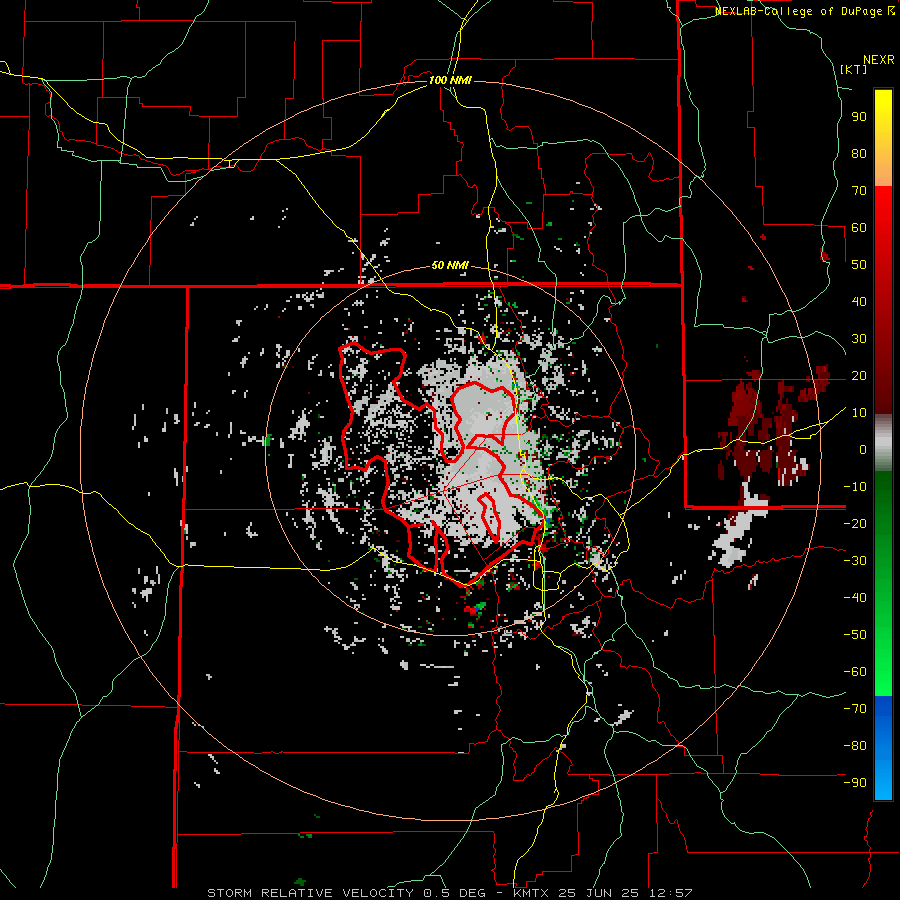Click the 25 JUN 25 date in the footer
Screen dimensions: 900x900
601,893
